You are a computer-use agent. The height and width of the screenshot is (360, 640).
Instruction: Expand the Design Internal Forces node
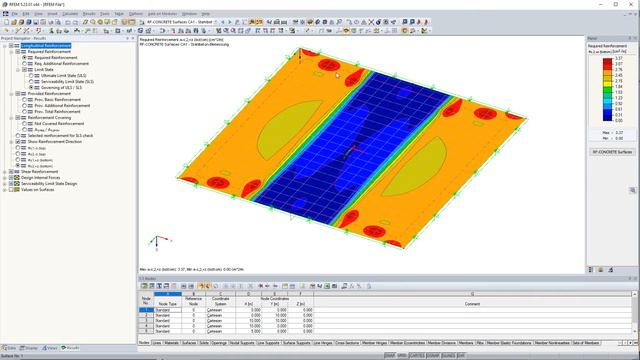coord(5,178)
